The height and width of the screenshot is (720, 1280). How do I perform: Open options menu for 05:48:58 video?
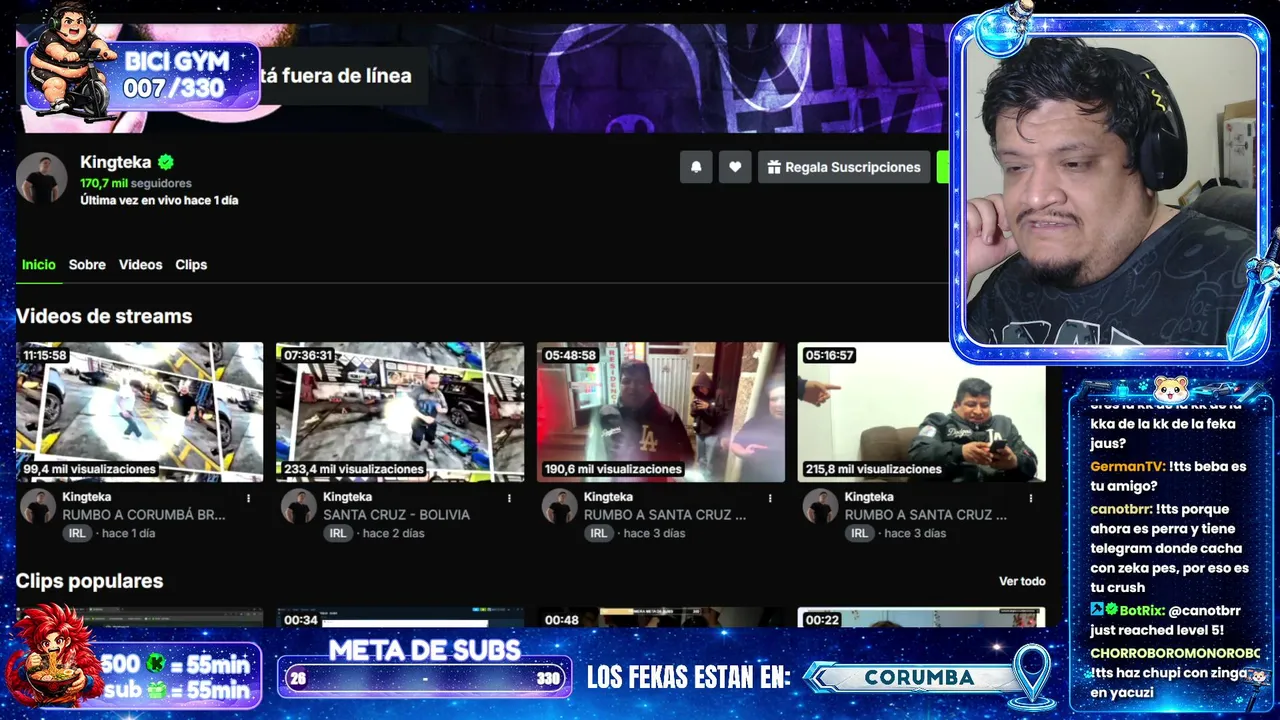[770, 498]
